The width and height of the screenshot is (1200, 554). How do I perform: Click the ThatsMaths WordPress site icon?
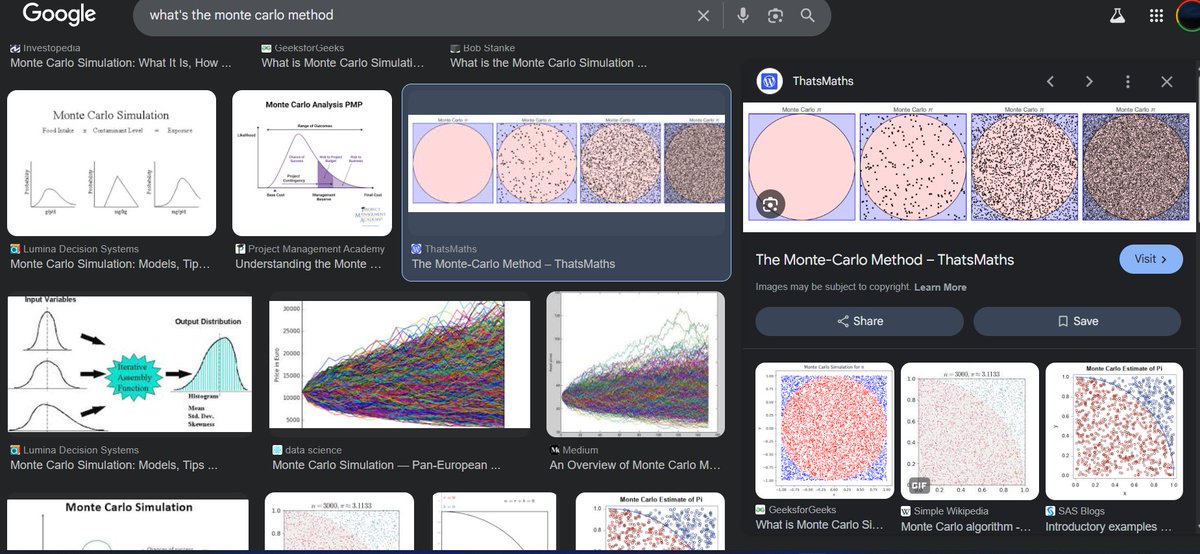point(770,81)
